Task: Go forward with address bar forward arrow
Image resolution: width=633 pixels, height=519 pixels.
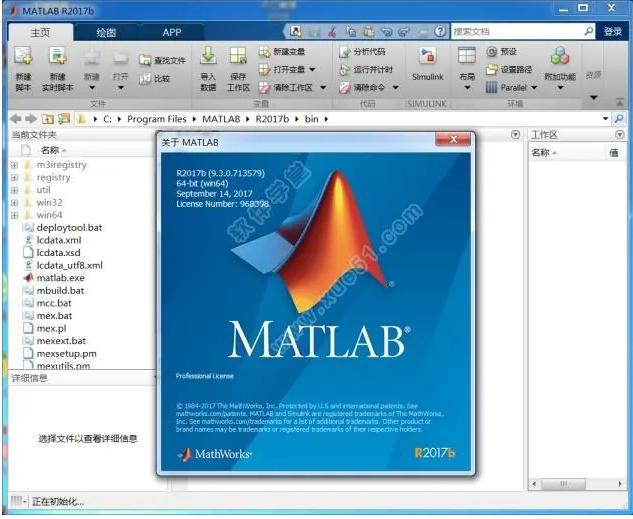Action: [x=31, y=119]
